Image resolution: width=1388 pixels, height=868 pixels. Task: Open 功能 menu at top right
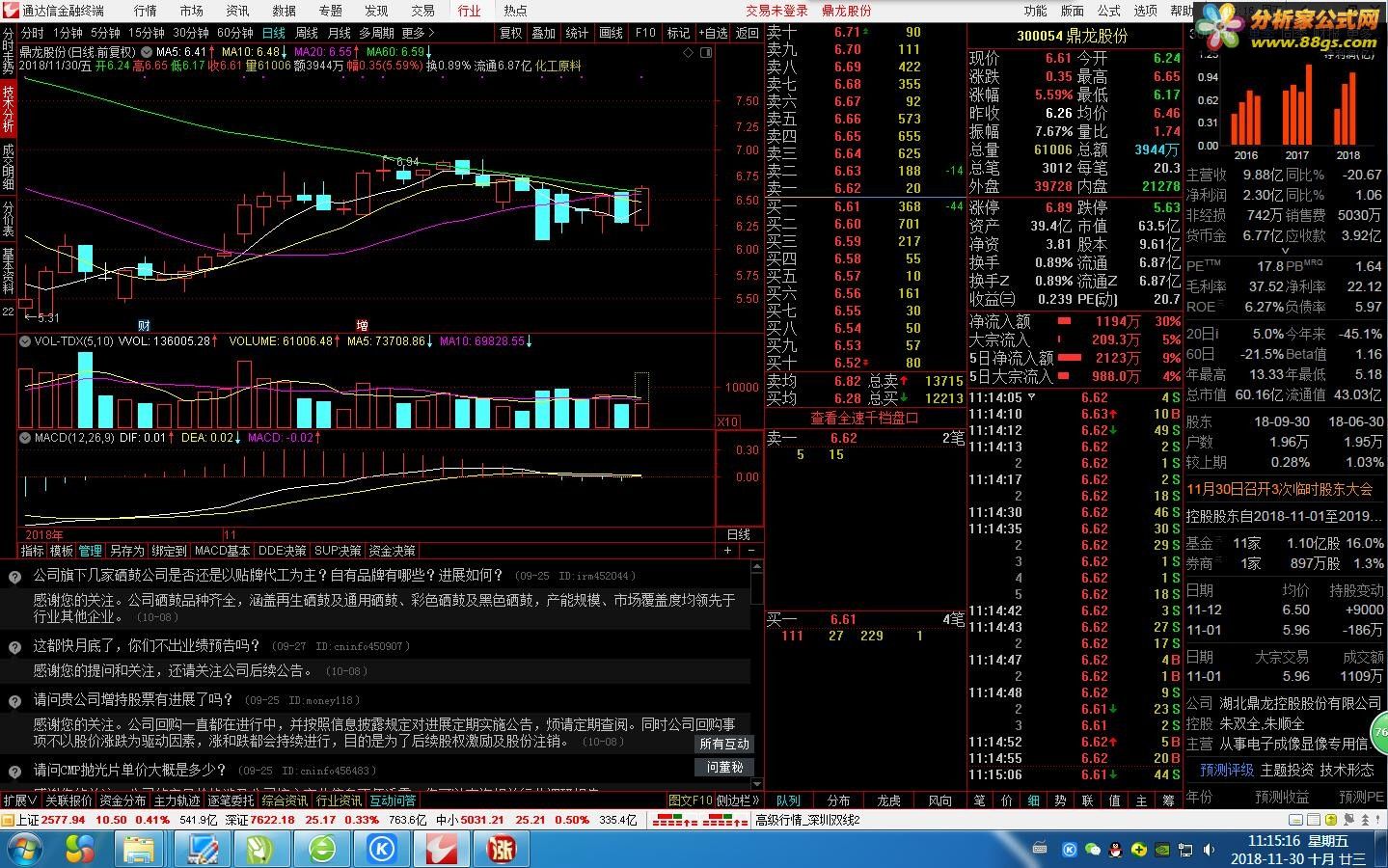click(x=1035, y=11)
